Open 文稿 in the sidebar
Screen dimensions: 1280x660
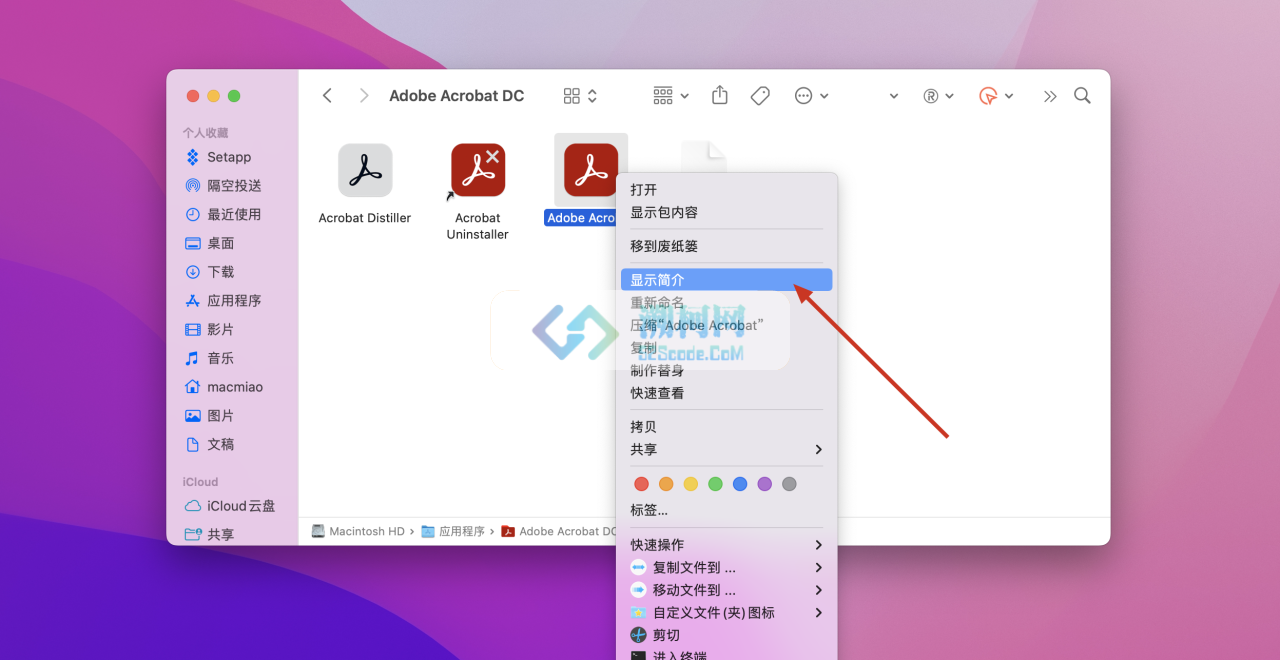(x=210, y=444)
